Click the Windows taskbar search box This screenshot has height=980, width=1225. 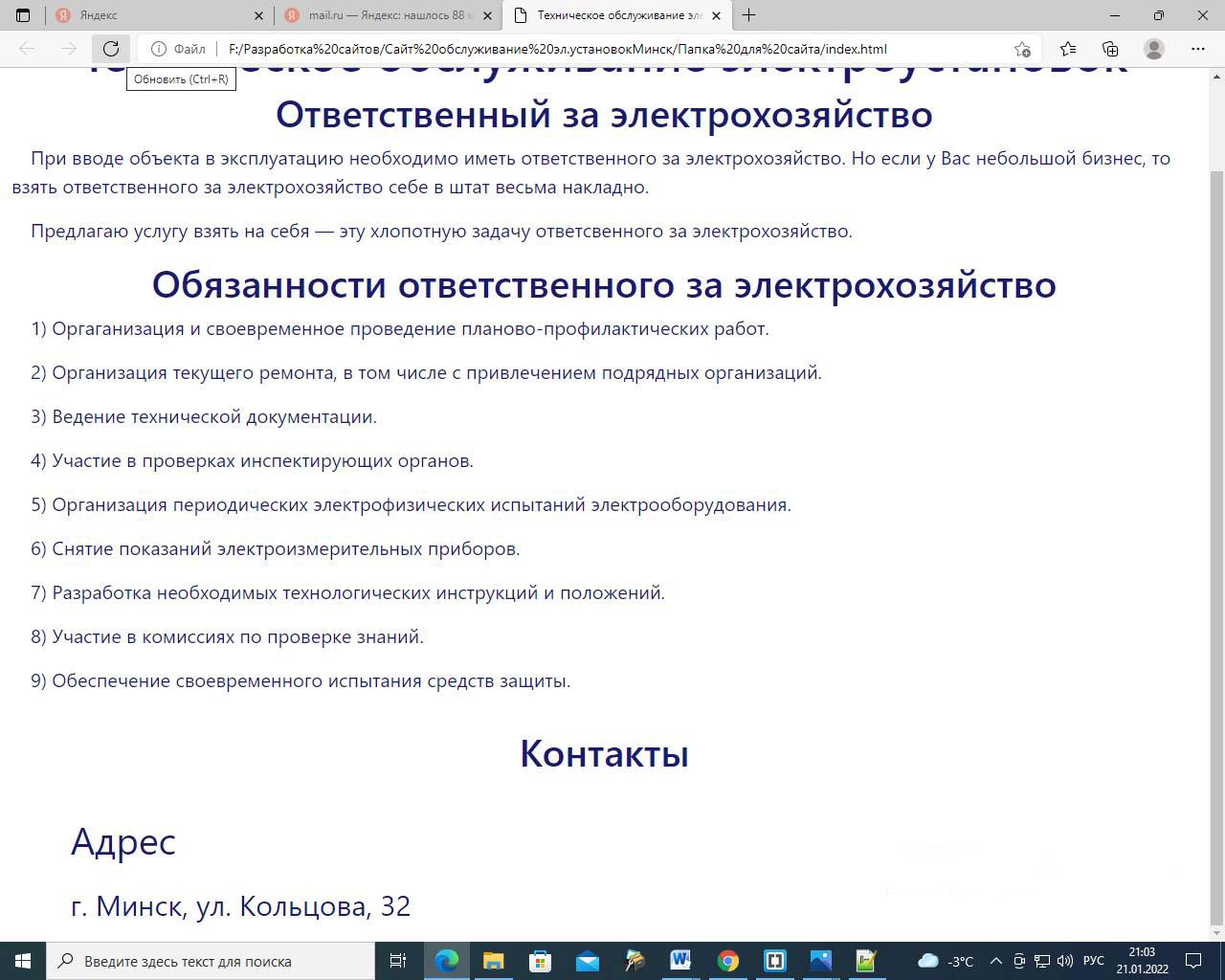click(x=211, y=961)
